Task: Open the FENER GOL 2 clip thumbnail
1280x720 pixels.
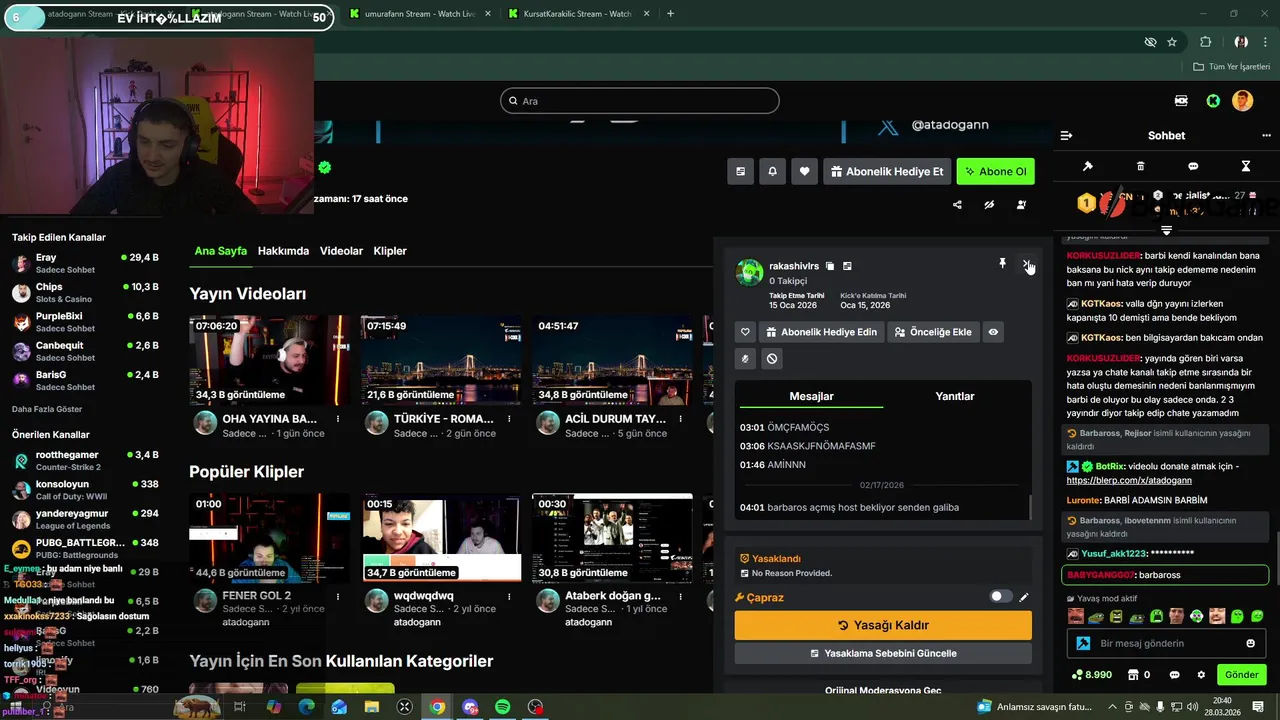Action: 270,538
